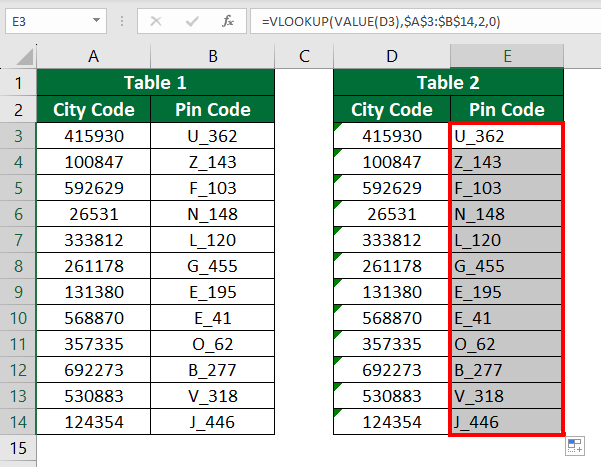Image resolution: width=601 pixels, height=467 pixels.
Task: Select column E header
Action: point(507,56)
